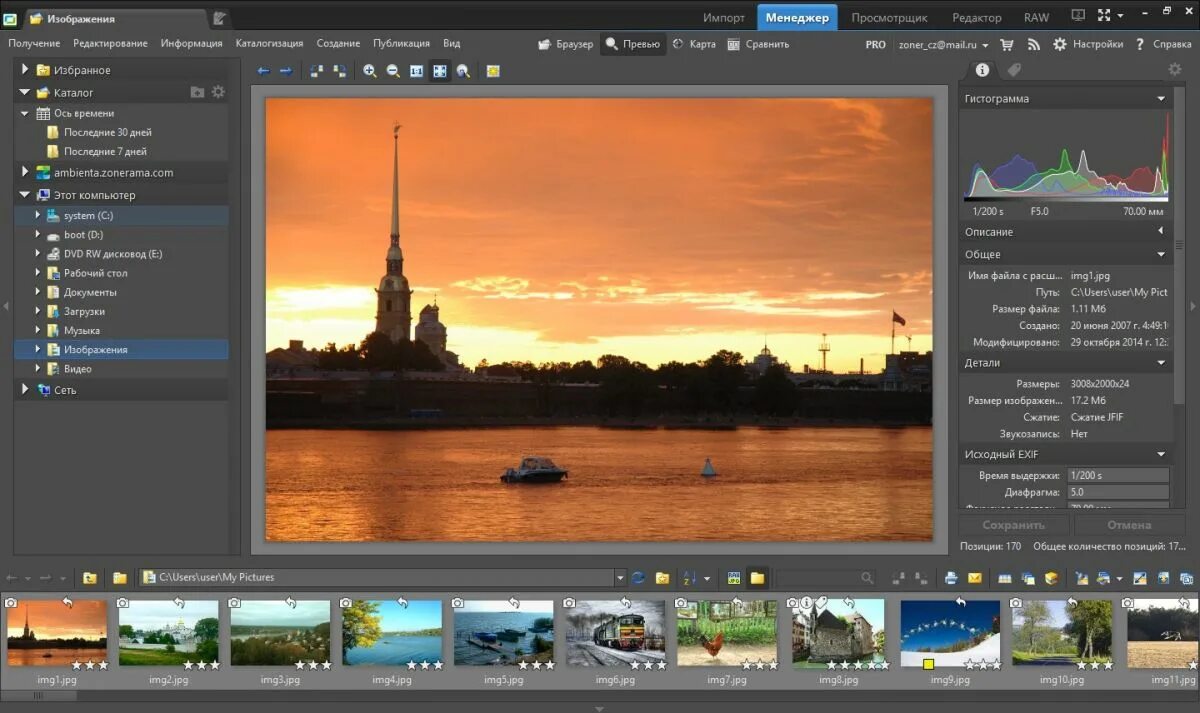Switch to Браузер view mode
This screenshot has height=713, width=1200.
click(x=565, y=44)
